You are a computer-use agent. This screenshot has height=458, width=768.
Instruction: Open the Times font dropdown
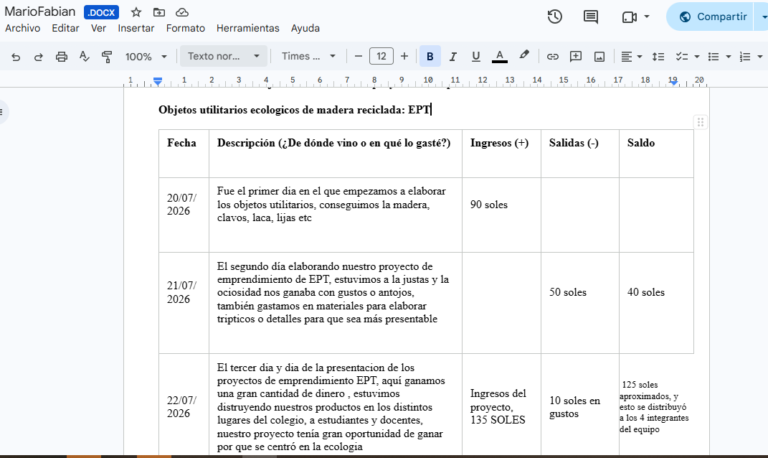tap(309, 56)
